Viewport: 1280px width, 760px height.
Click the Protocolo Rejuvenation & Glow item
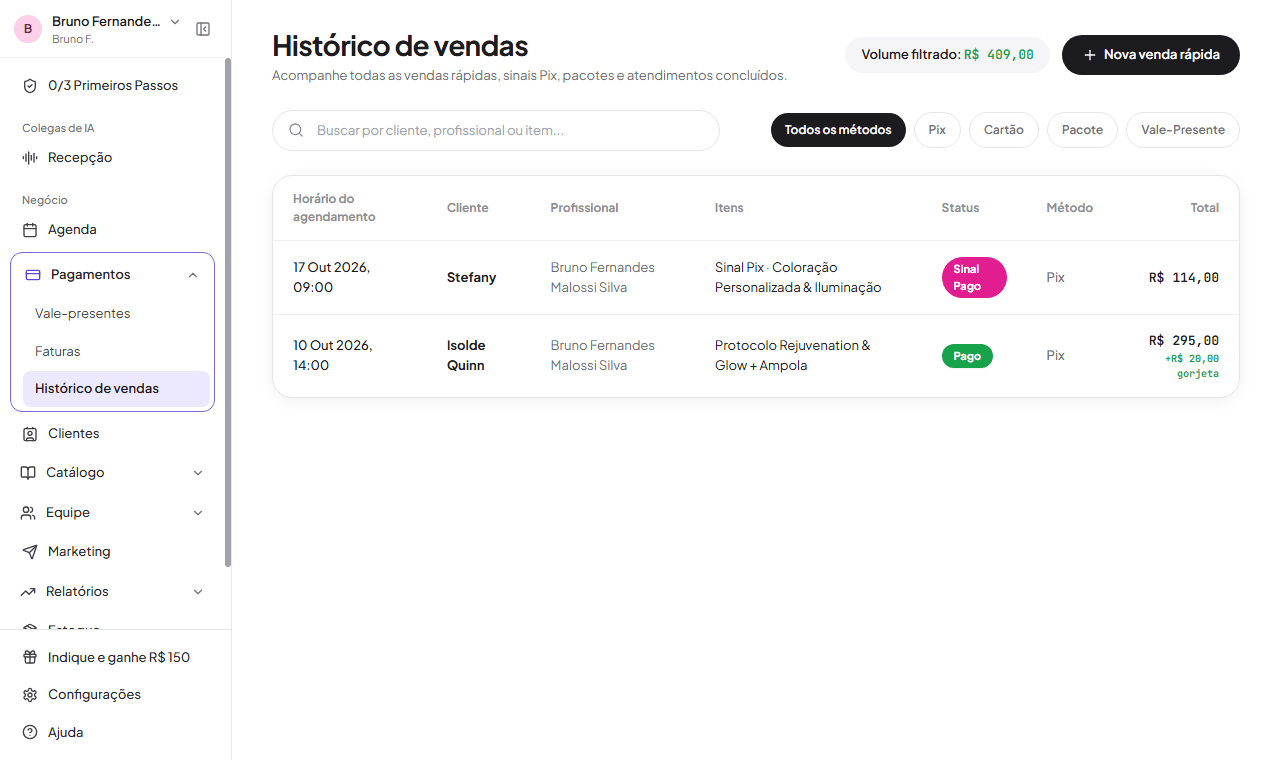tap(793, 356)
